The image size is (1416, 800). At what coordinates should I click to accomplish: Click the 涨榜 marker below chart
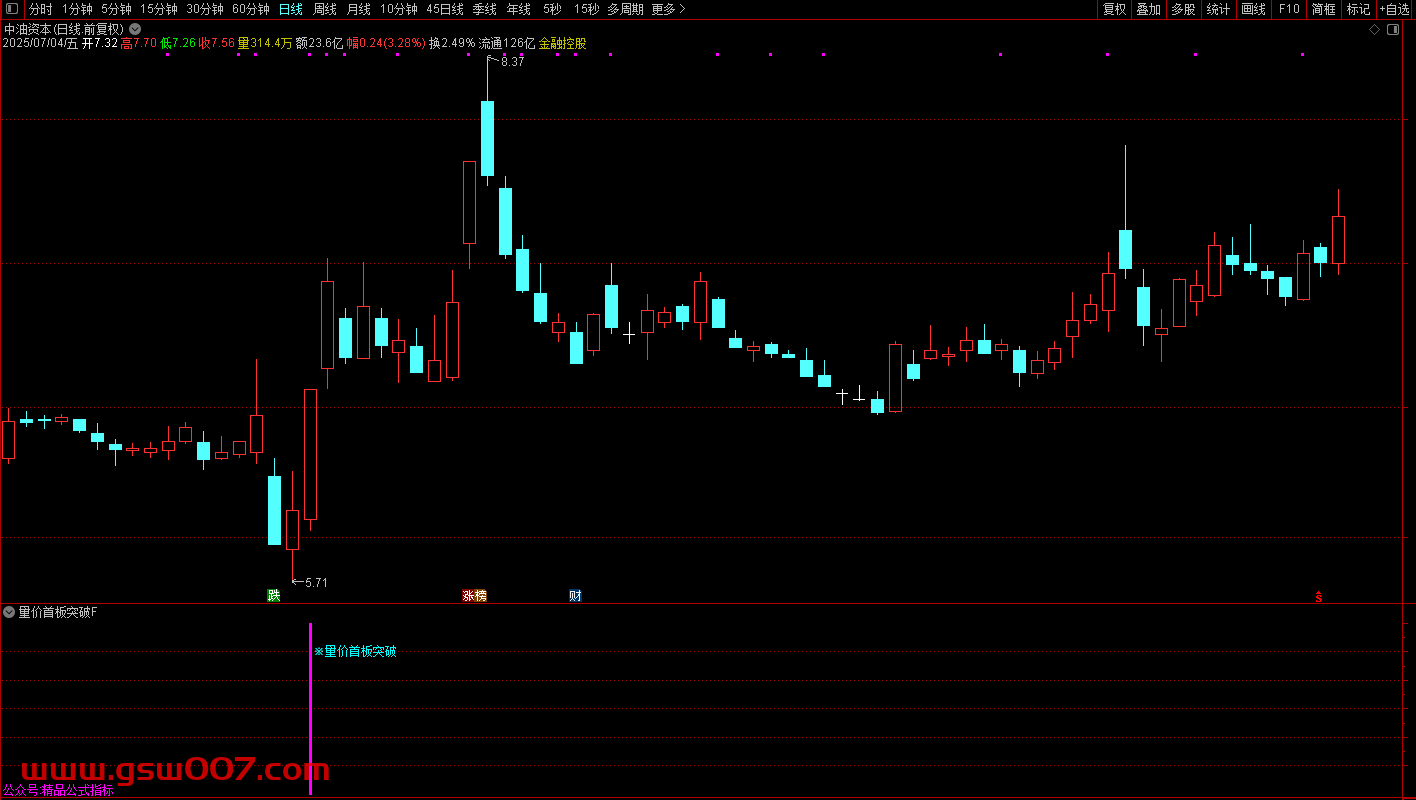pyautogui.click(x=474, y=596)
